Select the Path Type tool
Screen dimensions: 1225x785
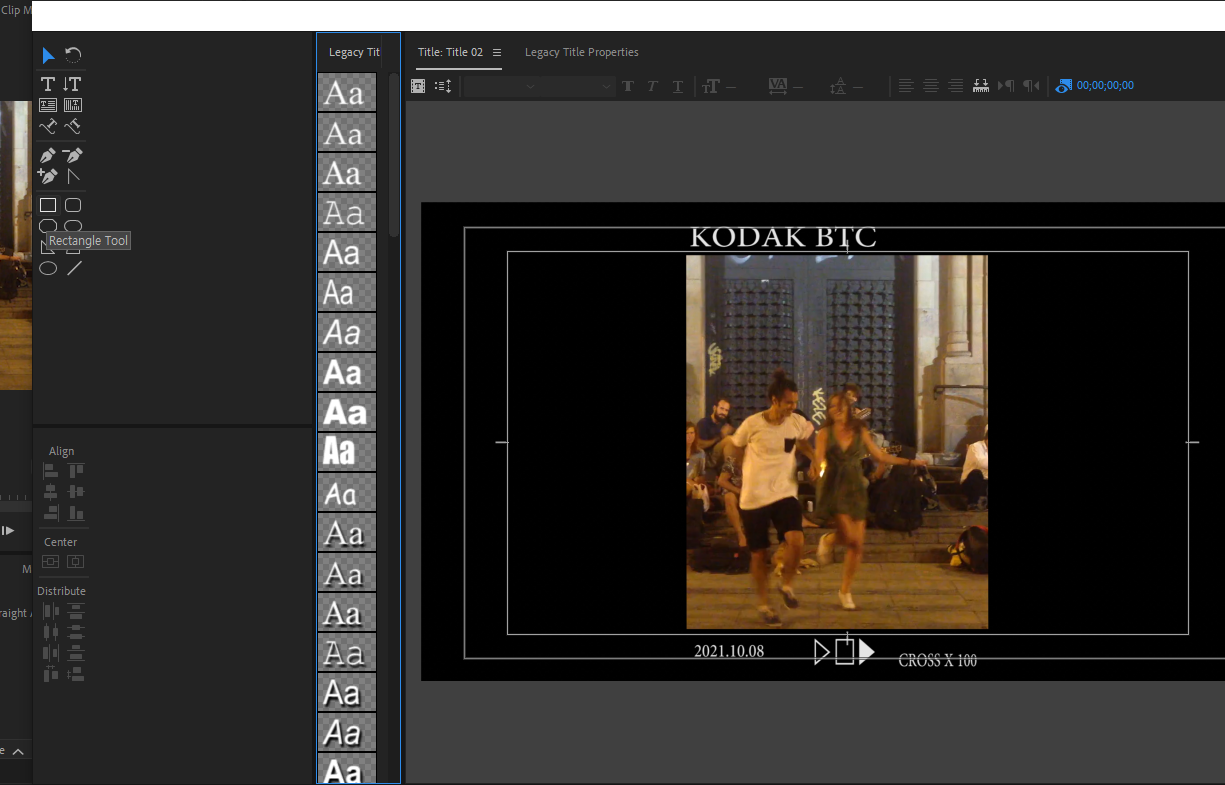coord(48,127)
